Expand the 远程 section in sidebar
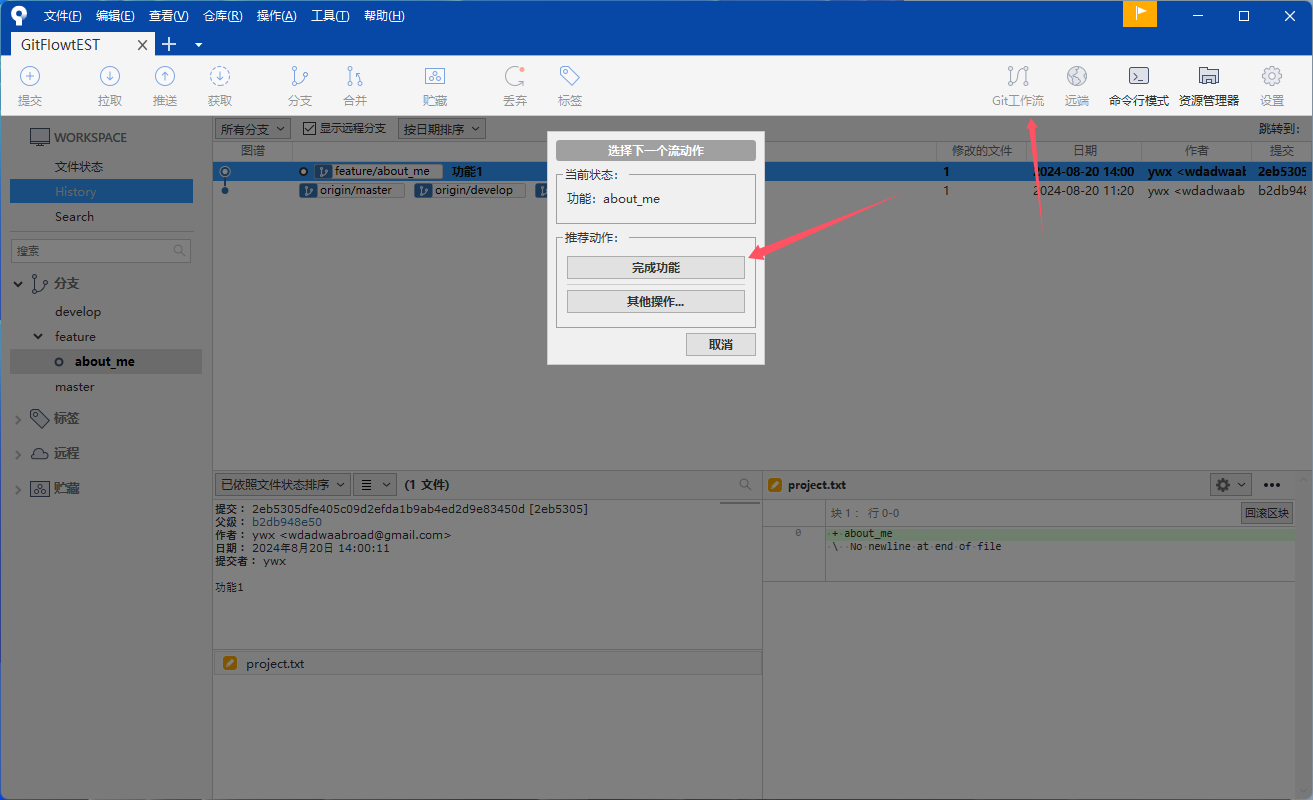Screen dimensions: 1313x800 (x=18, y=454)
